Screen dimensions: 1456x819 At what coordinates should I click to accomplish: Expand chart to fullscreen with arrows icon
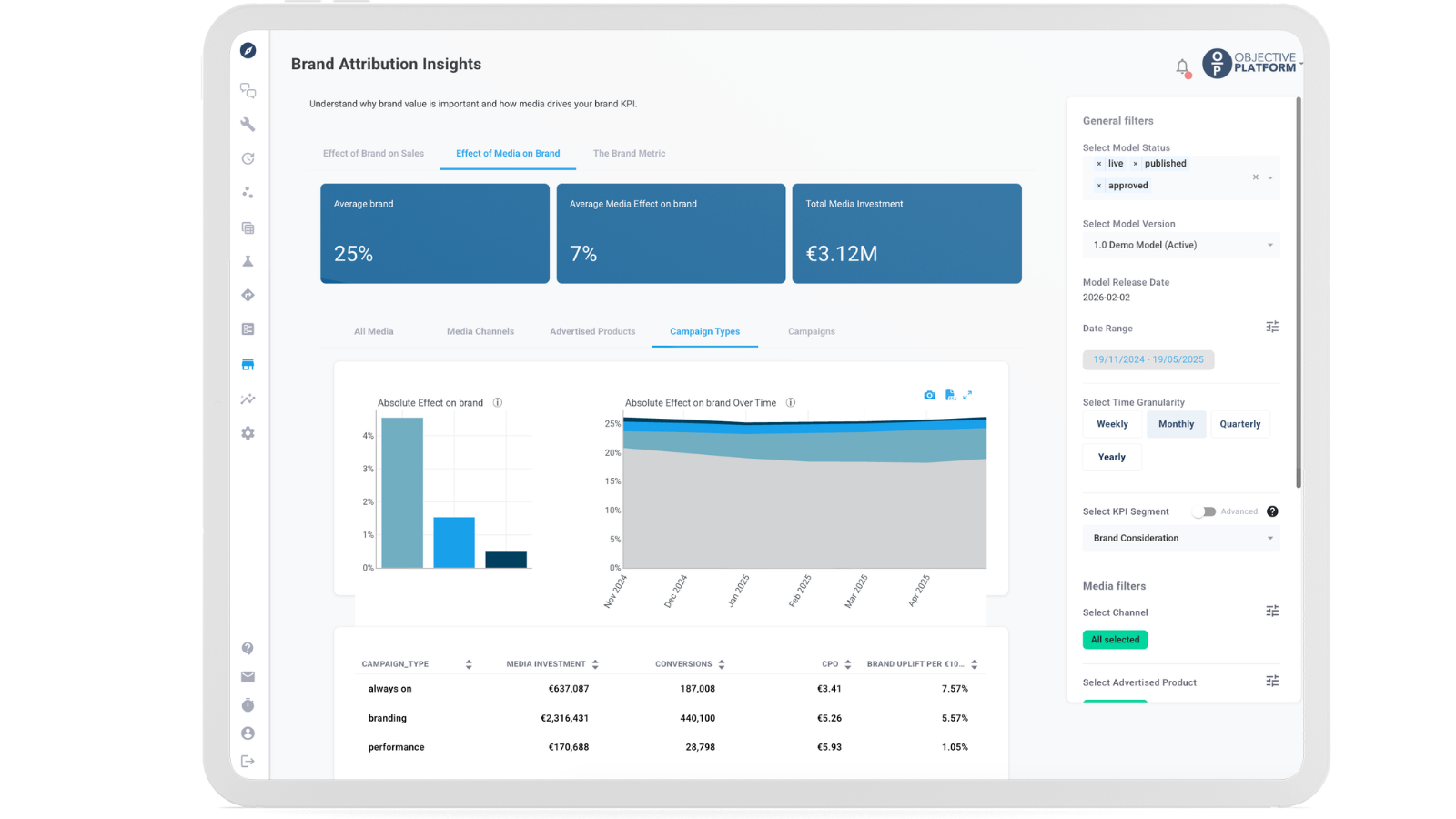point(967,395)
